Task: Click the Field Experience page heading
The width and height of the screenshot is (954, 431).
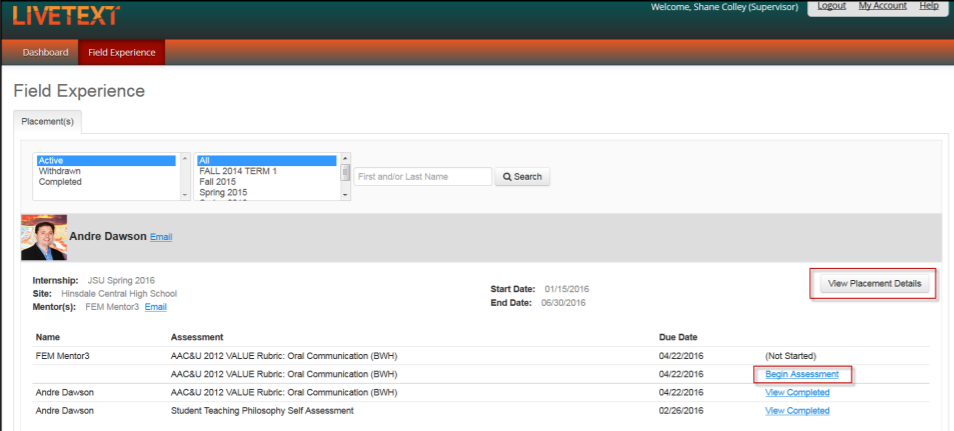Action: 79,91
